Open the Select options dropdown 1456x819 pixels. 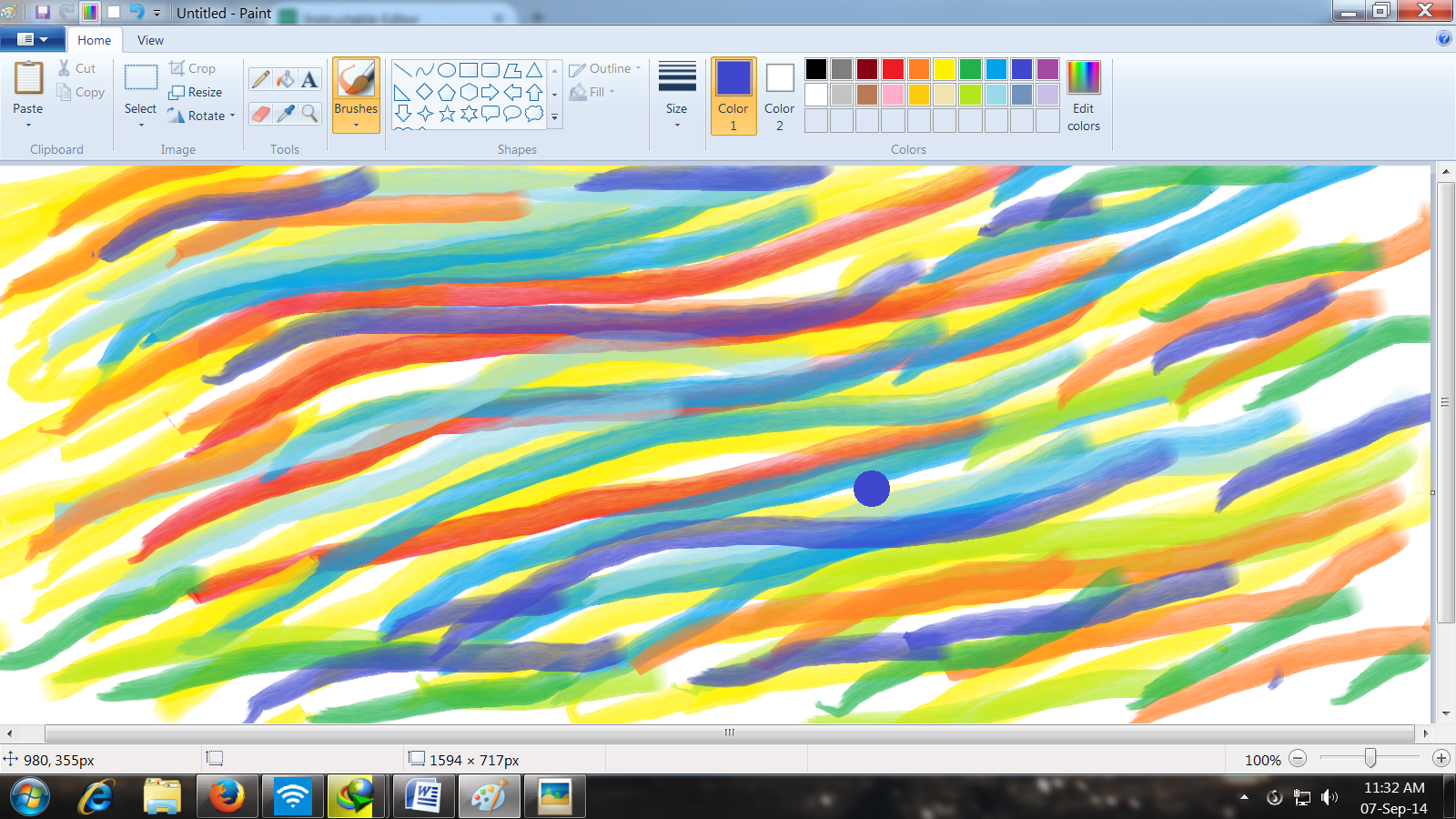[x=141, y=125]
